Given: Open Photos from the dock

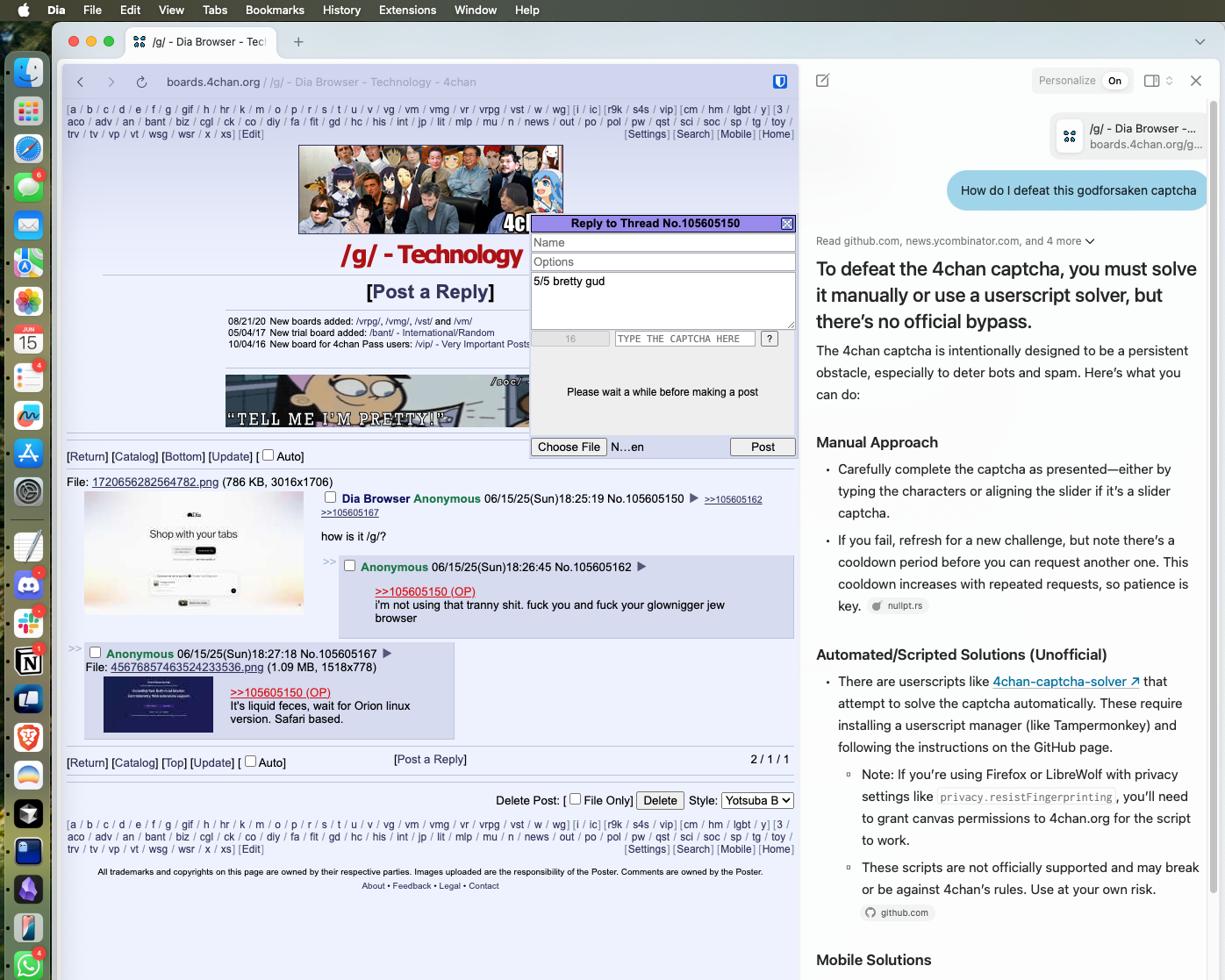Looking at the screenshot, I should (28, 301).
